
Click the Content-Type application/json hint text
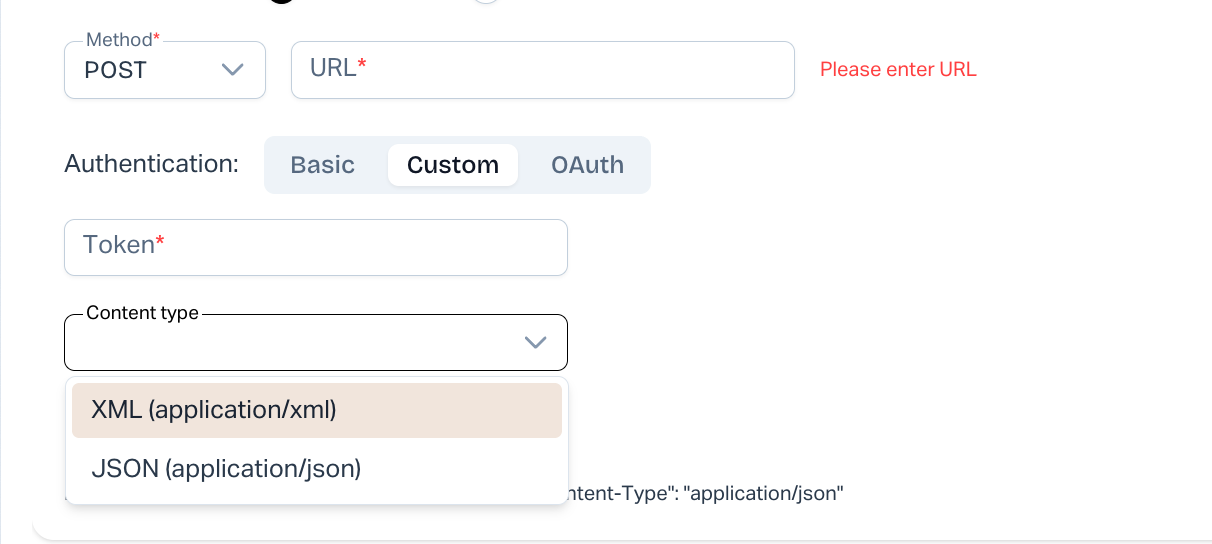click(708, 493)
